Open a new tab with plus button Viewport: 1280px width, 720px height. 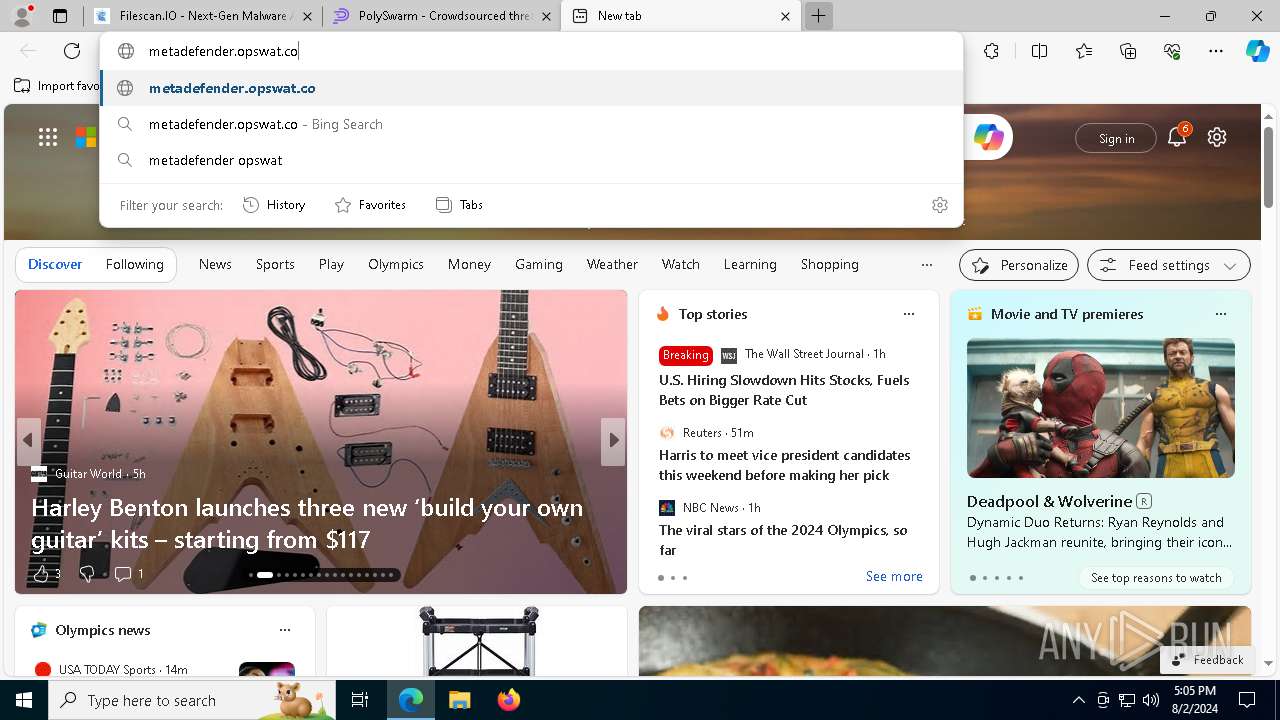click(818, 16)
